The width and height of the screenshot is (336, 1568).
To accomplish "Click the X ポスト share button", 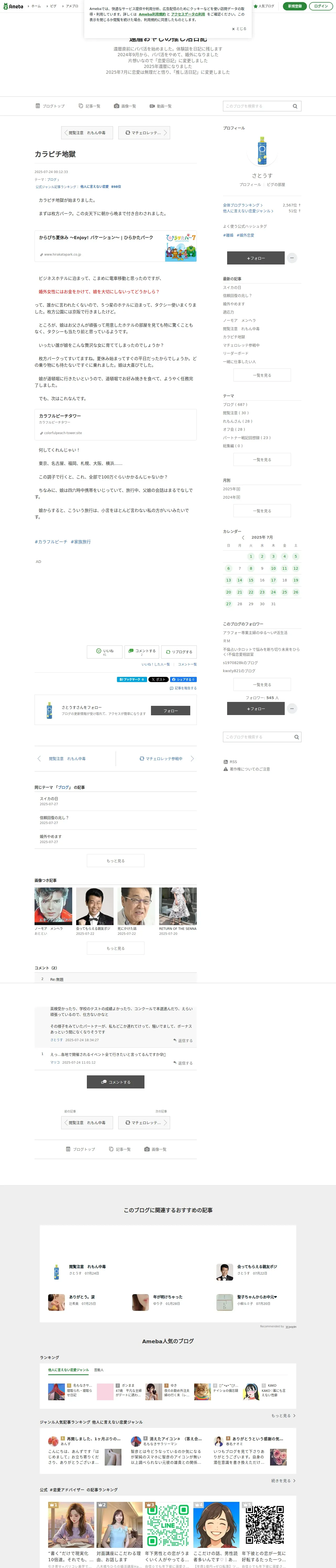I will [x=158, y=679].
